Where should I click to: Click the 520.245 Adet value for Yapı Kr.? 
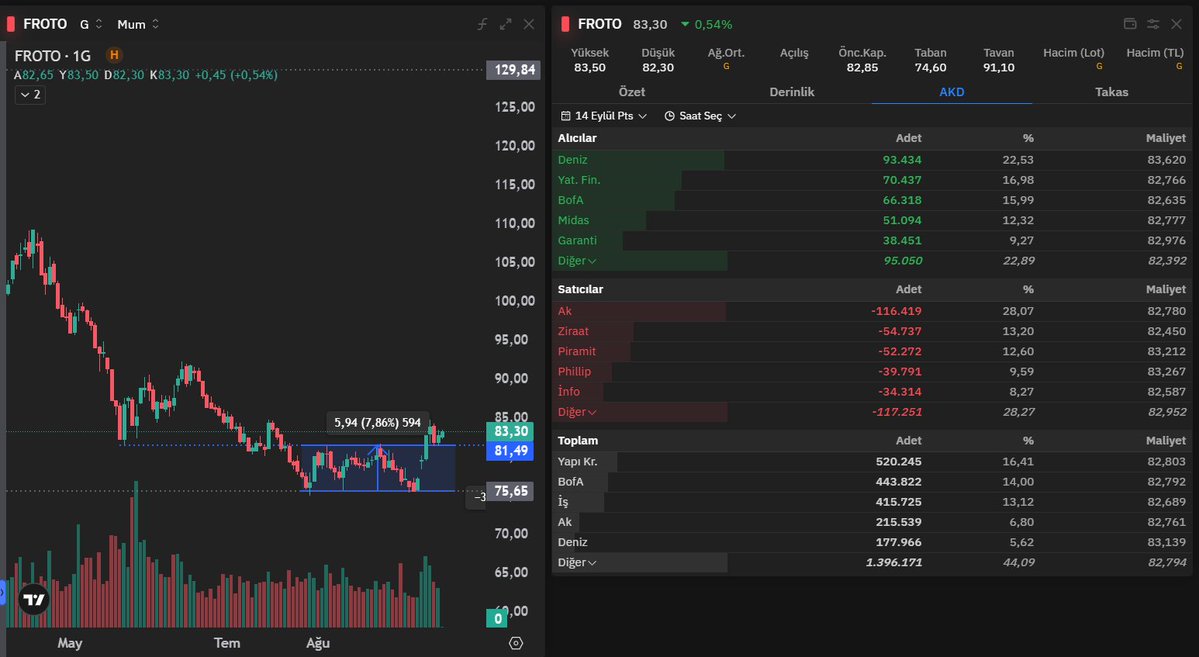coord(898,462)
